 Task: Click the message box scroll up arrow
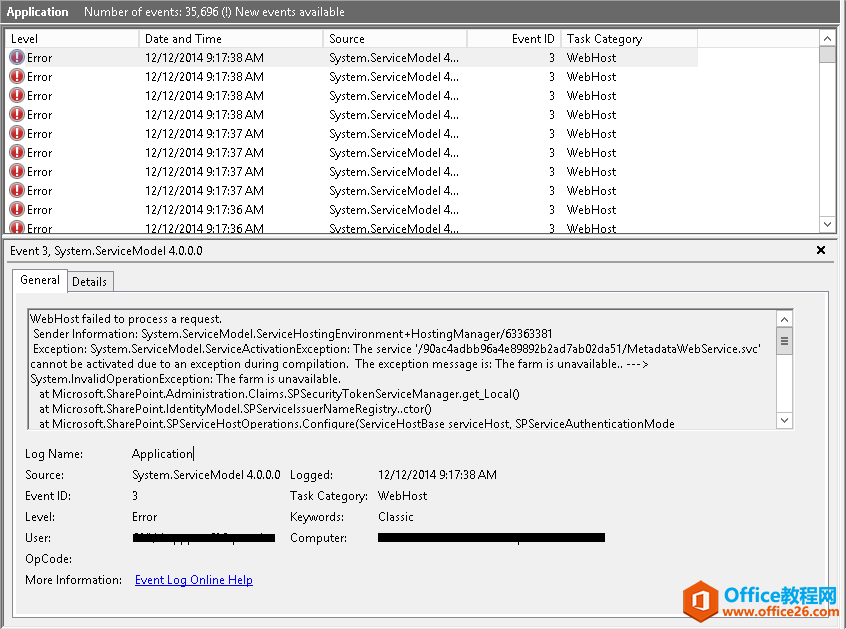[784, 319]
